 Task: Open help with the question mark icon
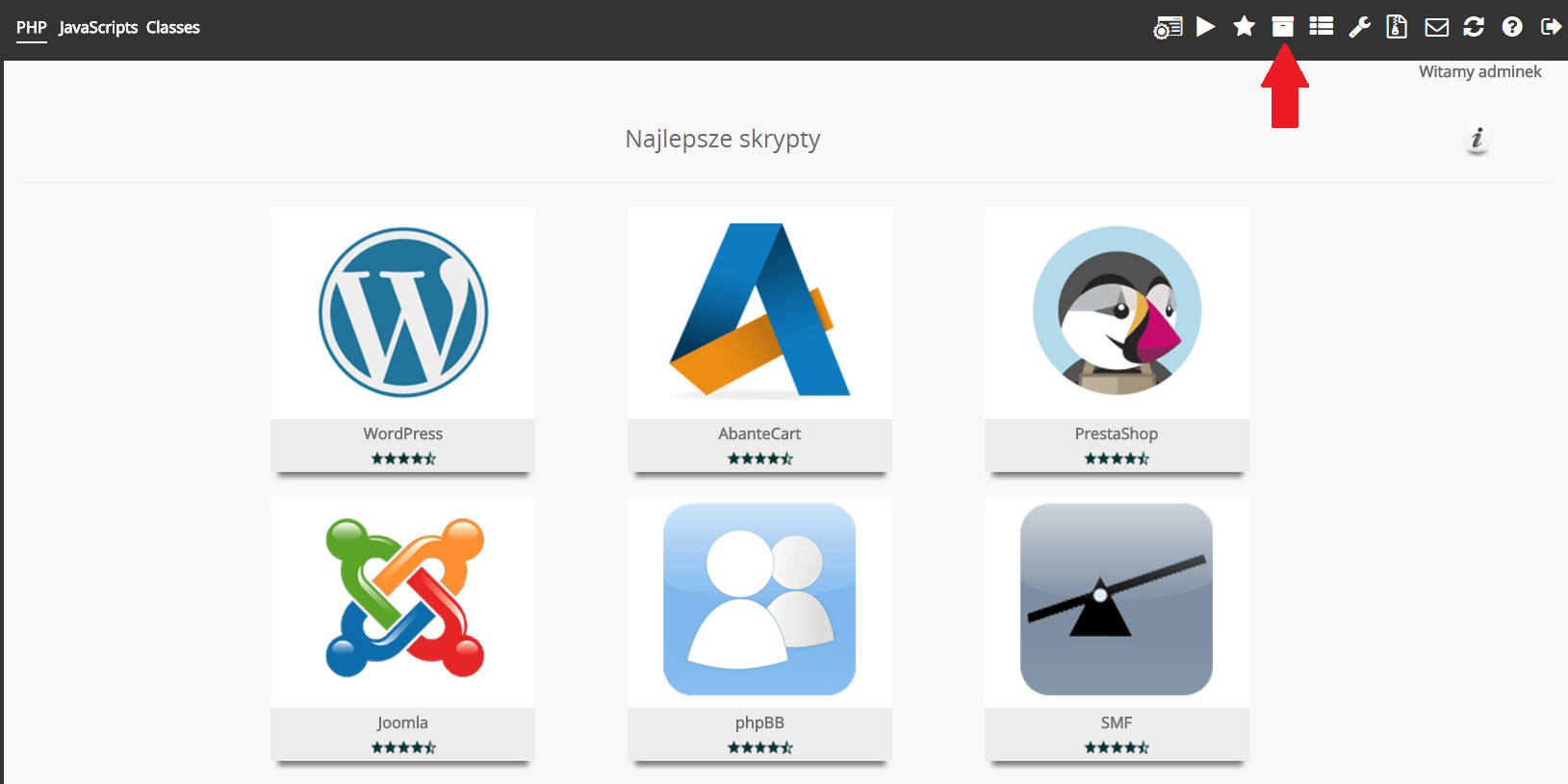tap(1512, 27)
